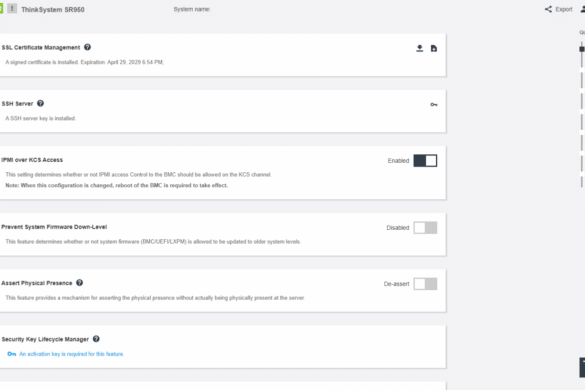585x390 pixels.
Task: Click the SSL Certificate Management help icon
Action: (x=87, y=47)
